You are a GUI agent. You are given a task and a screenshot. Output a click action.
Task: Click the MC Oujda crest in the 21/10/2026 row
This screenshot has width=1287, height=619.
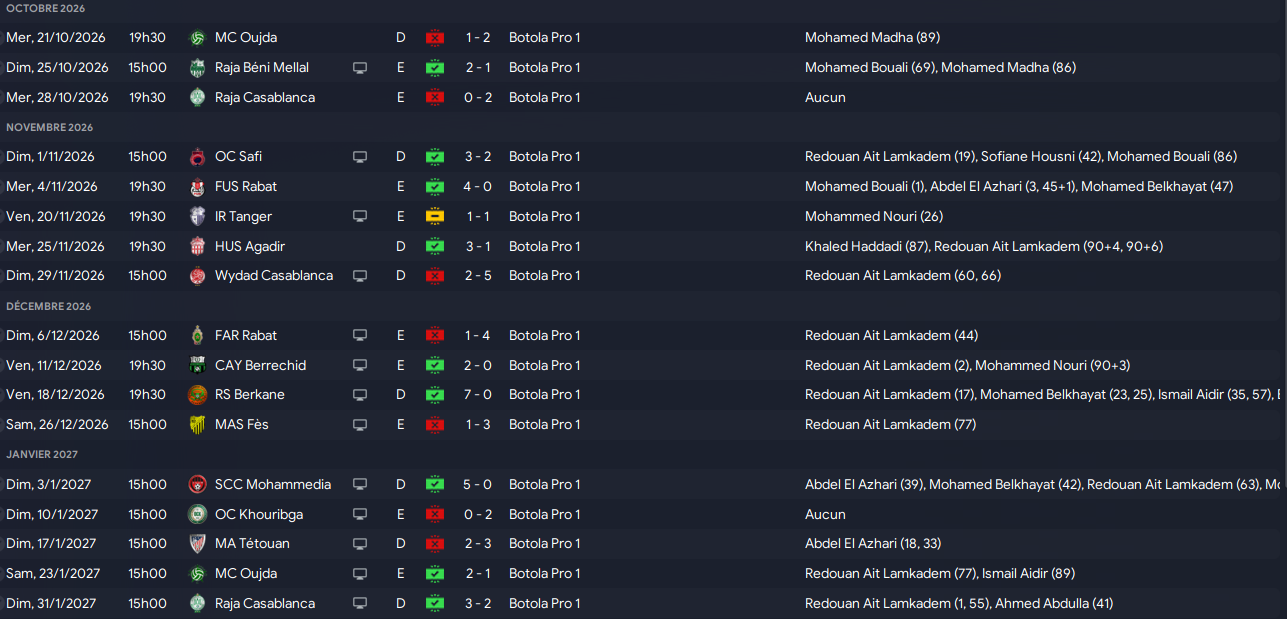pos(197,38)
